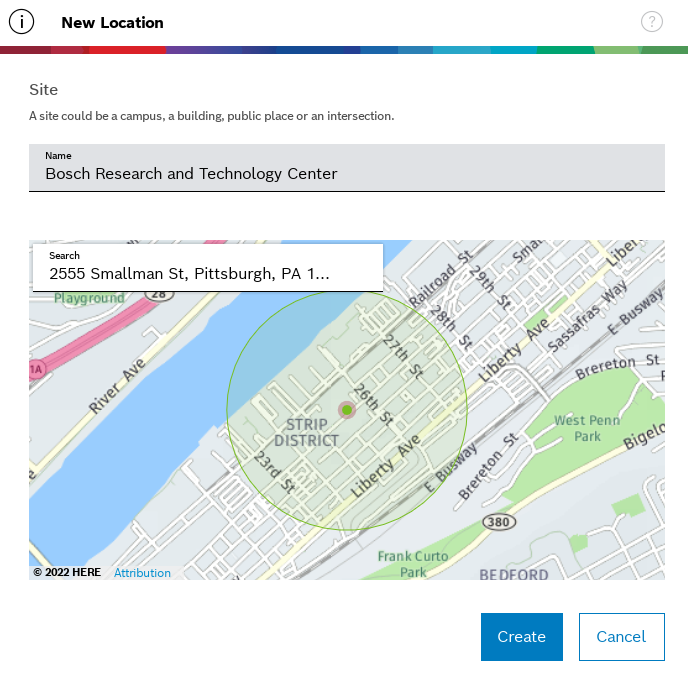Click the STRIP DISTRICT label on map

click(307, 433)
